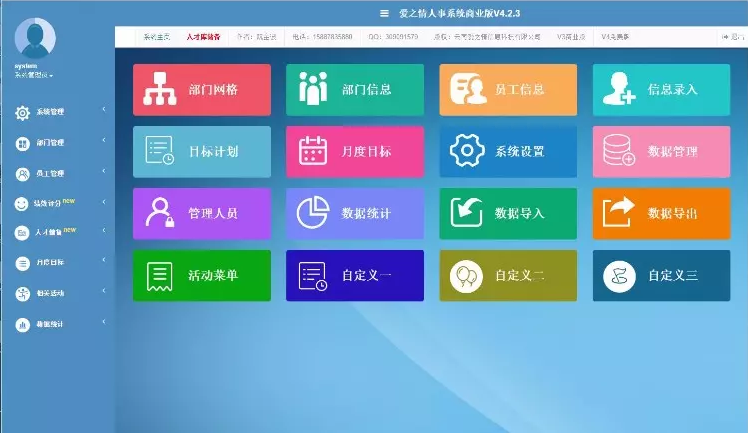Viewport: 748px width, 433px height.
Task: Open the 部门网格 org-chart tile
Action: pyautogui.click(x=201, y=90)
